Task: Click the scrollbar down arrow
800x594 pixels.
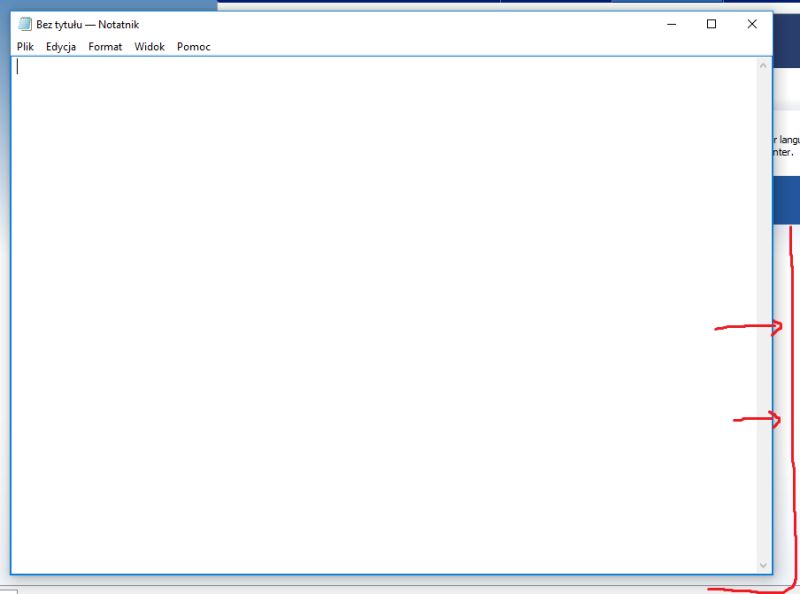Action: click(763, 565)
